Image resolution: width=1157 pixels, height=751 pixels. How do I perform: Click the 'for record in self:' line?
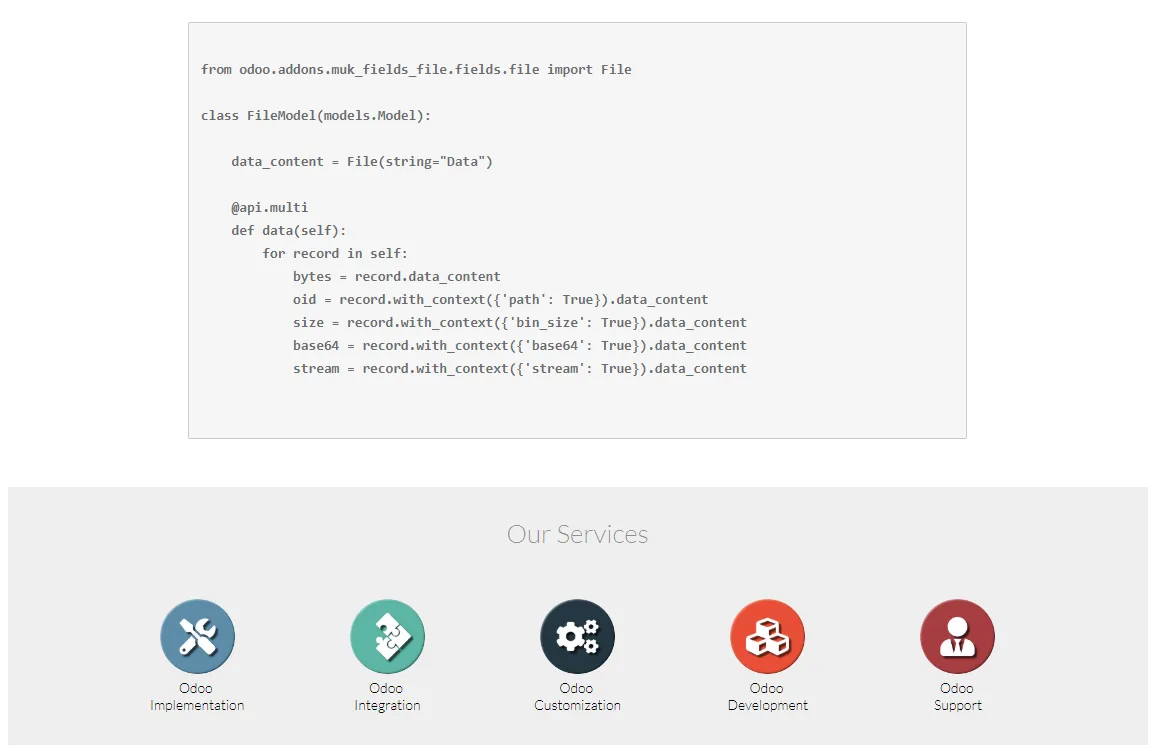[x=335, y=254]
